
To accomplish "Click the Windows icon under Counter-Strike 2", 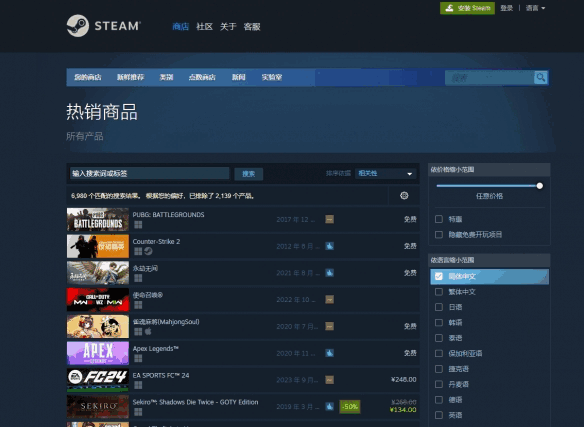I will (x=138, y=252).
